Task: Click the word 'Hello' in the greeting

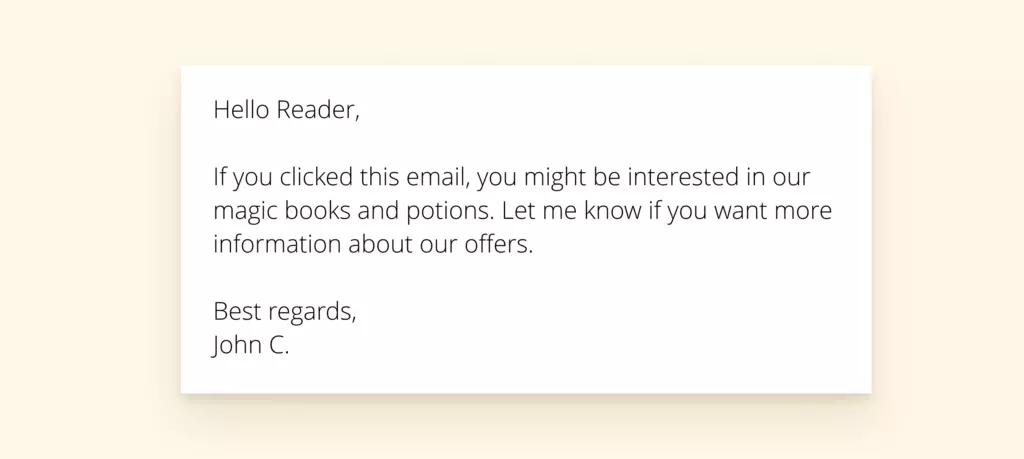Action: pyautogui.click(x=241, y=110)
